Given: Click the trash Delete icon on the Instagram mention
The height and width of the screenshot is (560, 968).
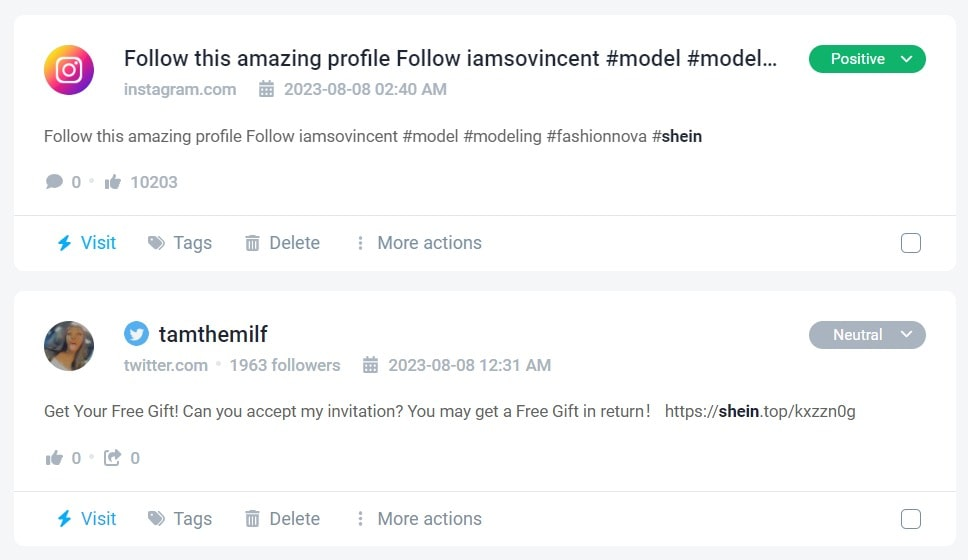Looking at the screenshot, I should (x=252, y=243).
